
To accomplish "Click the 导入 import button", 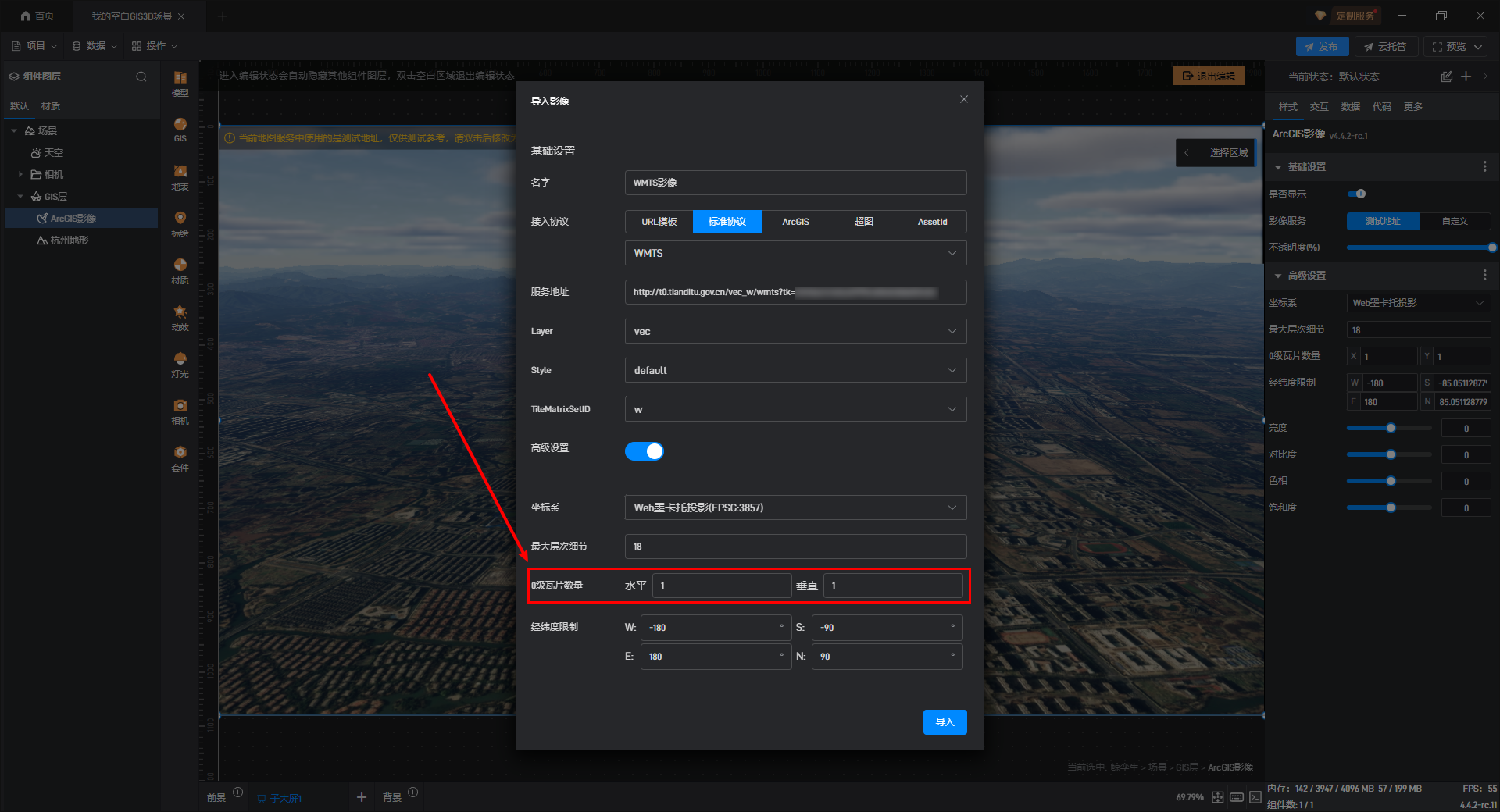I will pos(945,722).
